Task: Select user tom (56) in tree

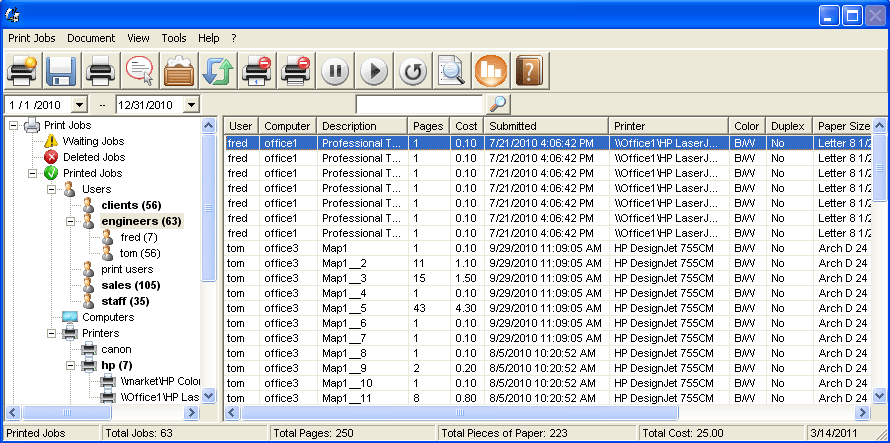Action: pyautogui.click(x=140, y=253)
